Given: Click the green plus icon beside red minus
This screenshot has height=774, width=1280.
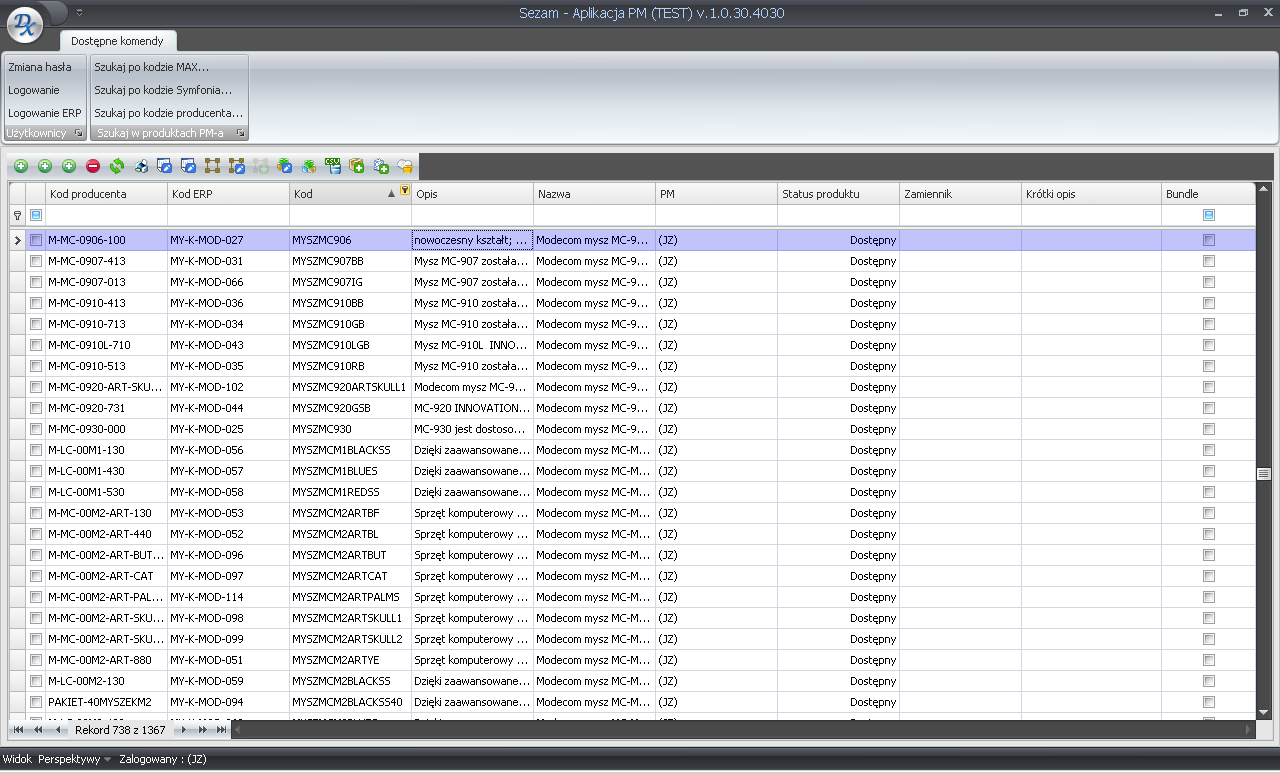Looking at the screenshot, I should [69, 166].
